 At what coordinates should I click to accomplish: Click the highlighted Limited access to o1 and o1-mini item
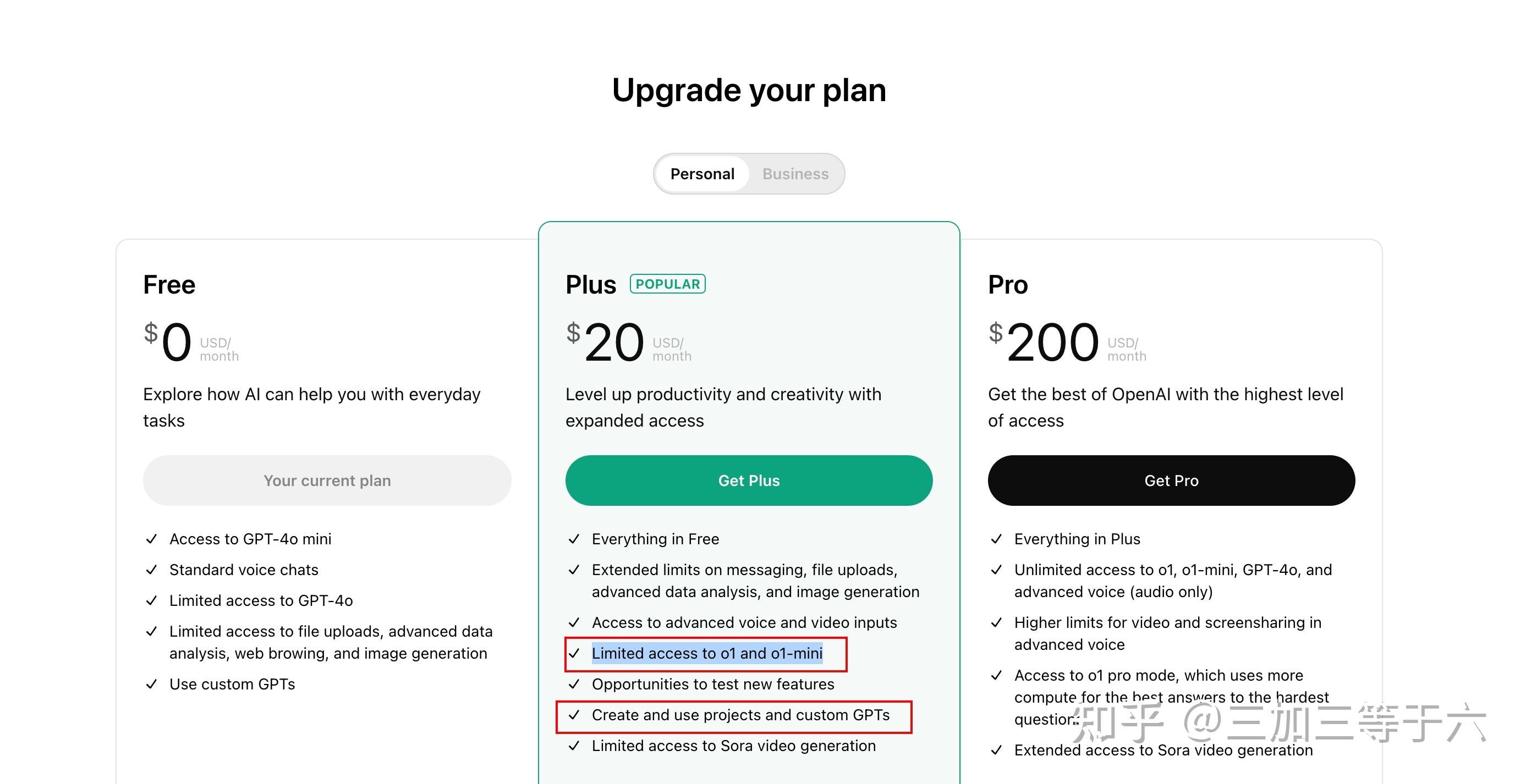707,654
